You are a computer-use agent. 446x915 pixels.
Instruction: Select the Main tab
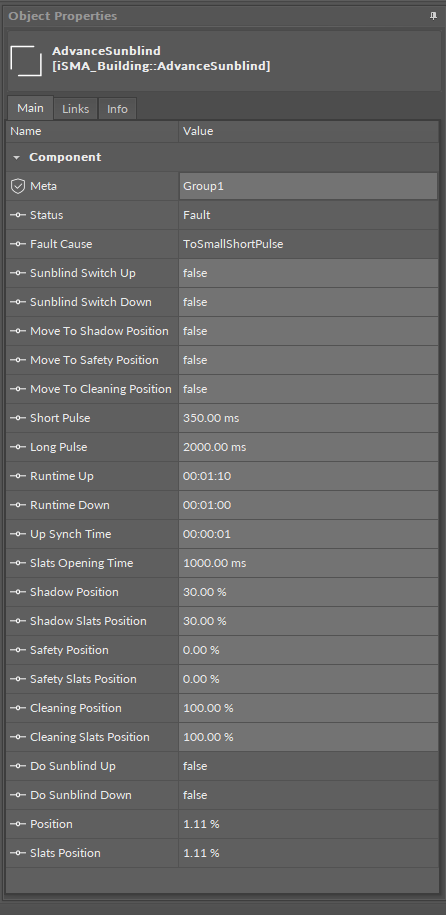click(30, 108)
